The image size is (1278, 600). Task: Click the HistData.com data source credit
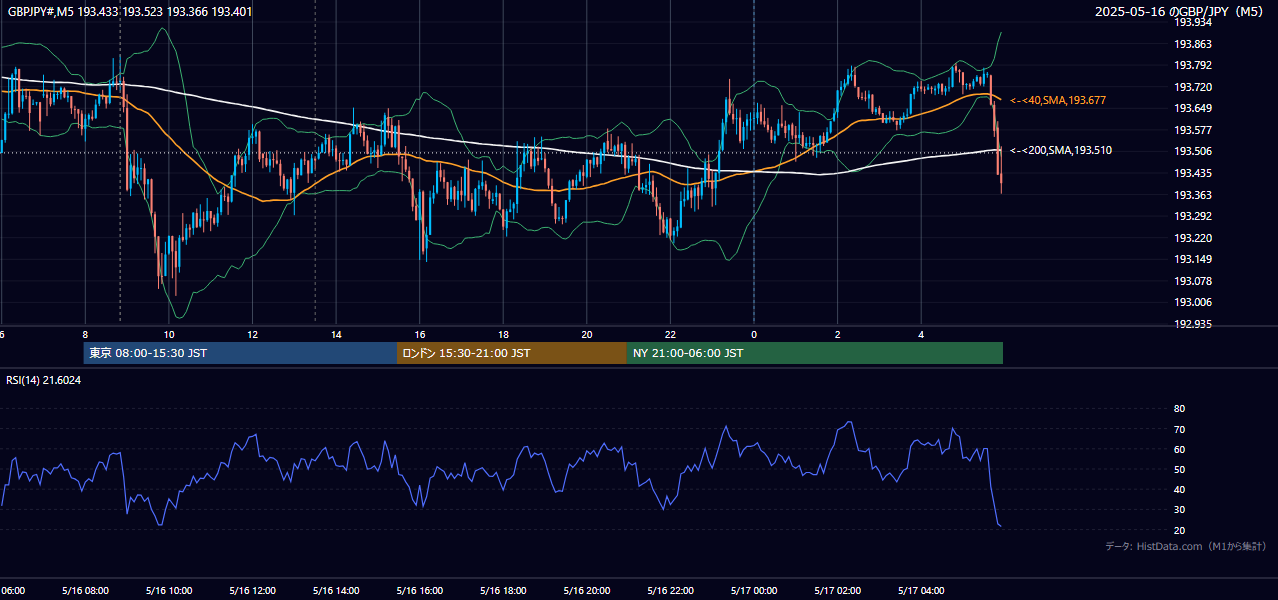1186,546
